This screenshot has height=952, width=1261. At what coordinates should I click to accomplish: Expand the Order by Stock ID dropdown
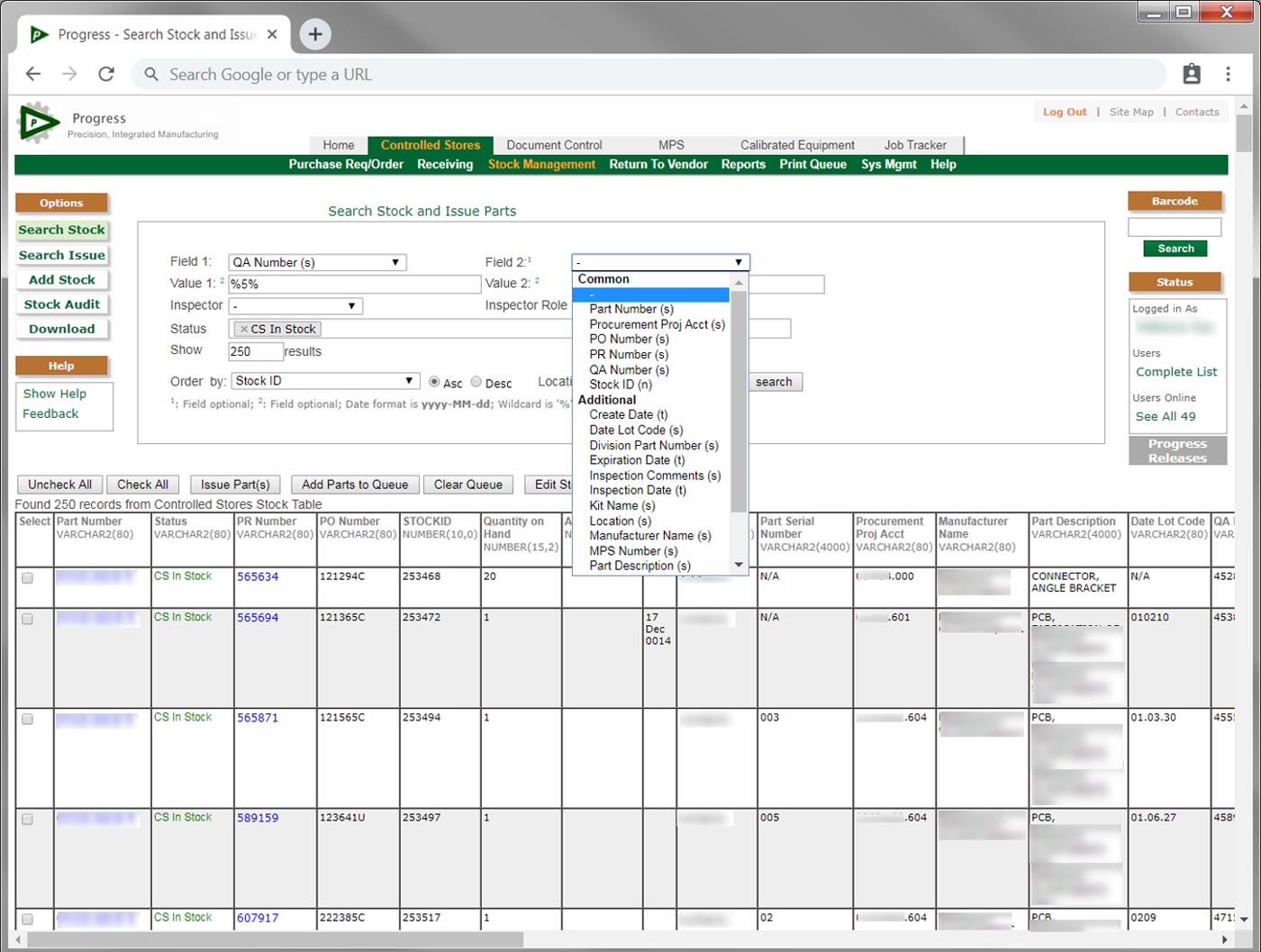coord(324,381)
